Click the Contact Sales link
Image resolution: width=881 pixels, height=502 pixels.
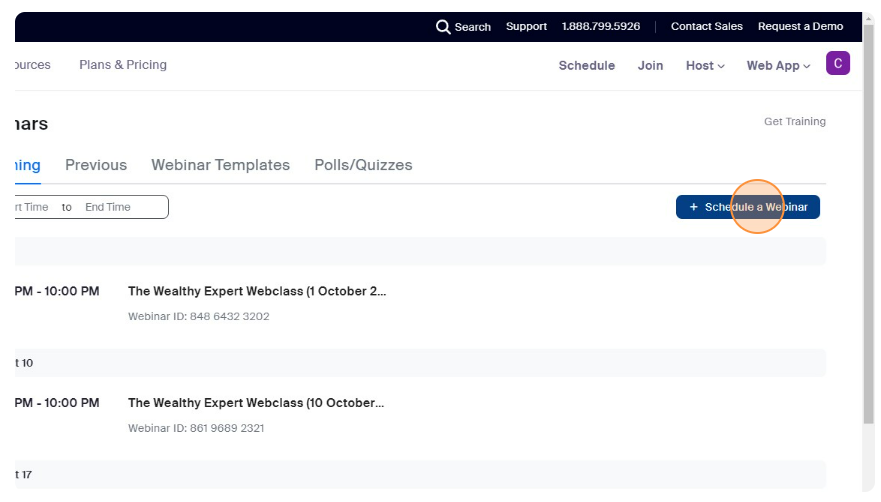pos(706,27)
